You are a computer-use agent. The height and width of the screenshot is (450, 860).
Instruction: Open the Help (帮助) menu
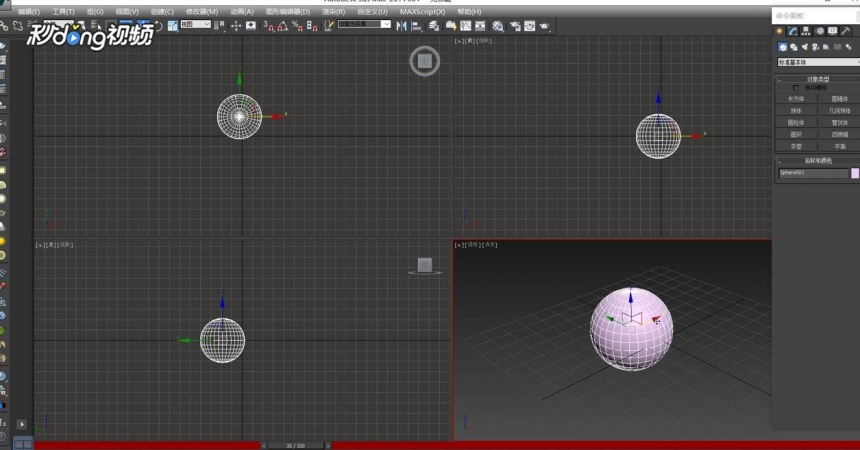(x=469, y=12)
